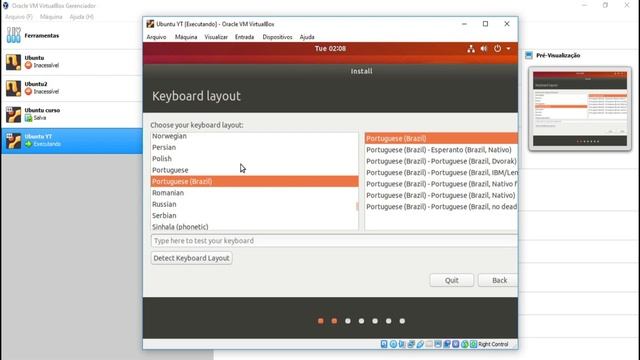Viewport: 640px width, 360px height.
Task: Minimize the Ubuntu YT VirtualBox window
Action: (x=464, y=24)
